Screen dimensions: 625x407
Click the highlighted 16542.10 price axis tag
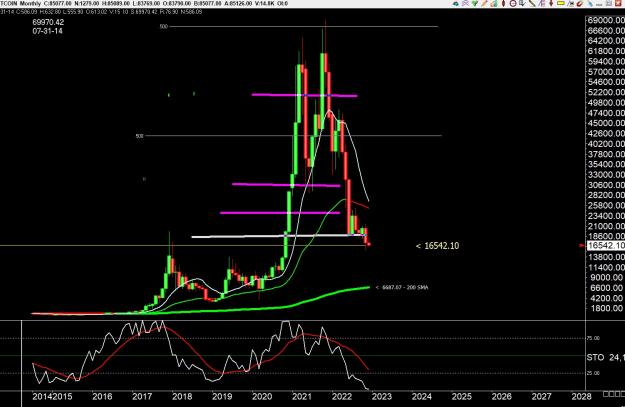coord(606,246)
